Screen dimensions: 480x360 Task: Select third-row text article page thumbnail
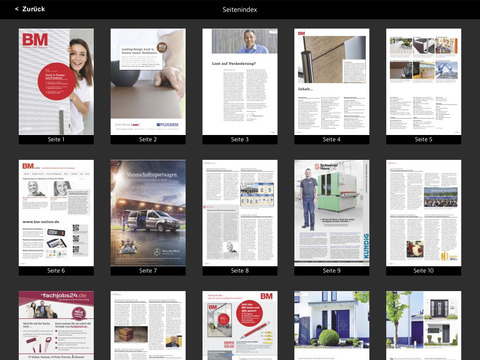[148, 325]
